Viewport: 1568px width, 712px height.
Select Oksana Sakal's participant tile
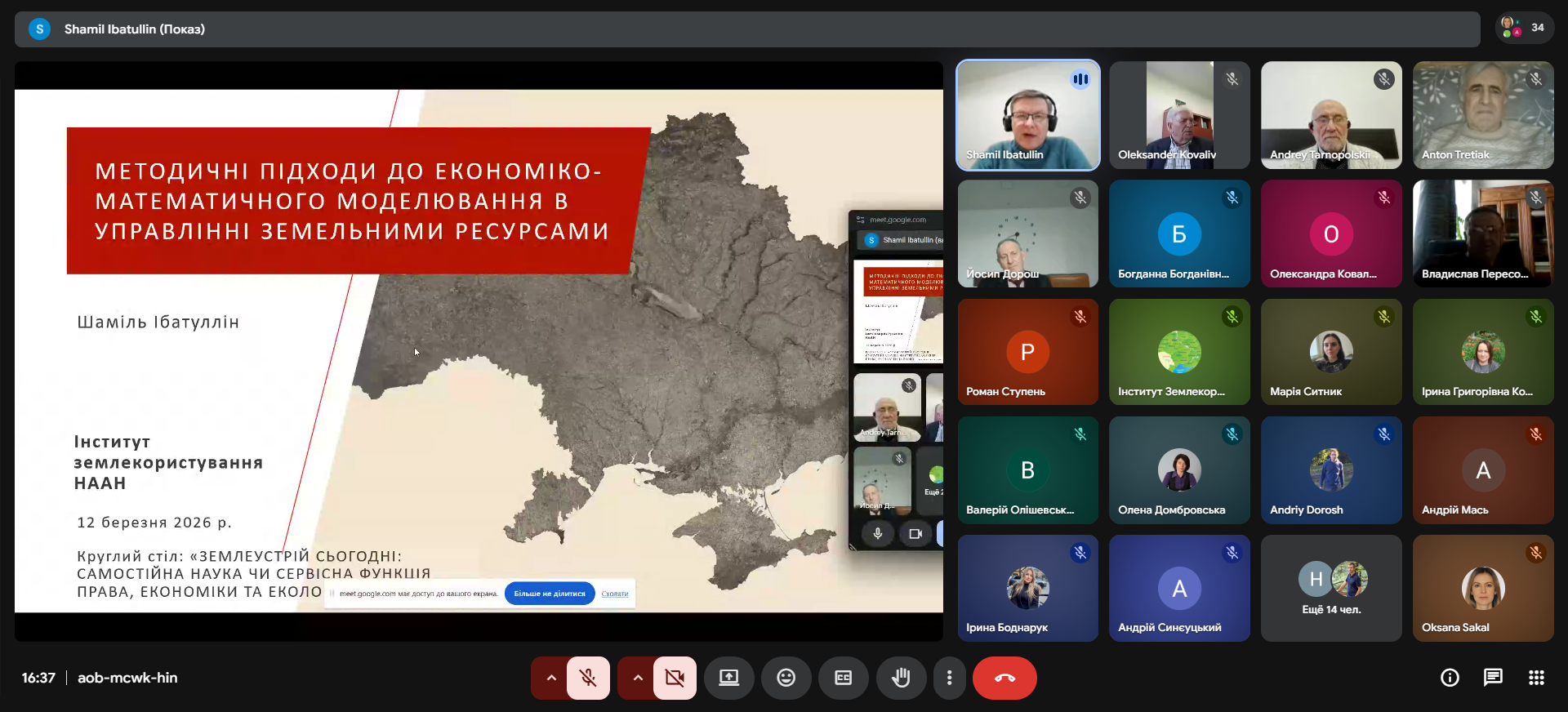tap(1483, 589)
